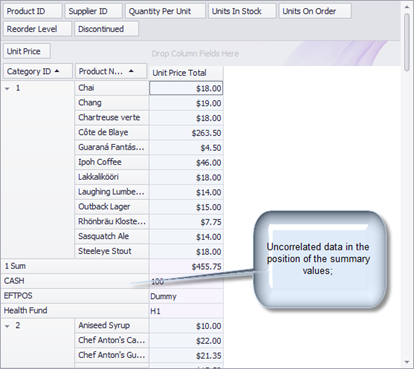Click the Unit Price data field header
This screenshot has width=414, height=369.
click(27, 51)
